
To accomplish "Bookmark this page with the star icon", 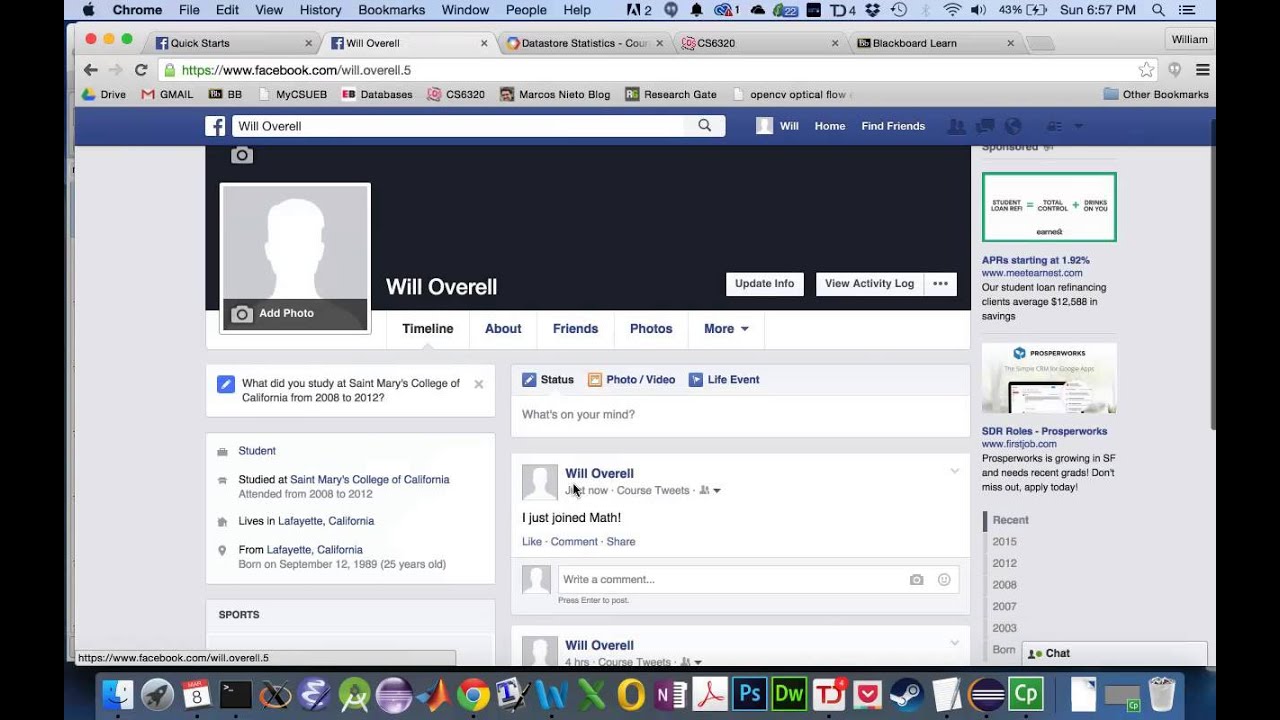I will point(1146,70).
